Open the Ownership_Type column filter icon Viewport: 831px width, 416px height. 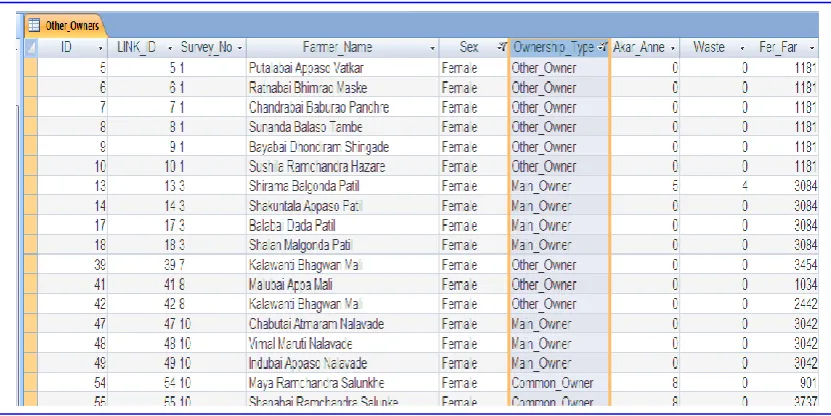point(603,48)
